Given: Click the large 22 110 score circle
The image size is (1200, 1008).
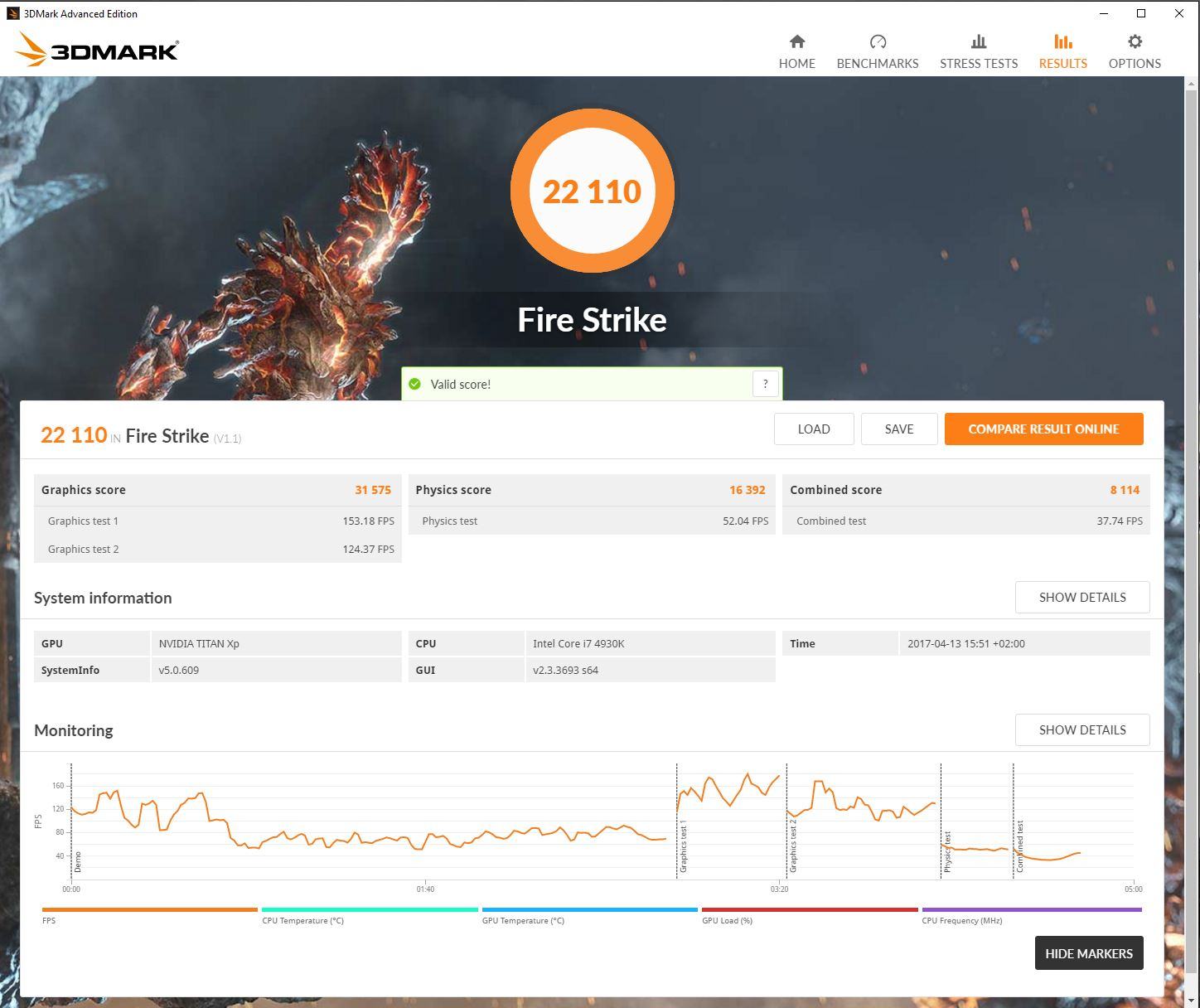Looking at the screenshot, I should click(x=593, y=191).
